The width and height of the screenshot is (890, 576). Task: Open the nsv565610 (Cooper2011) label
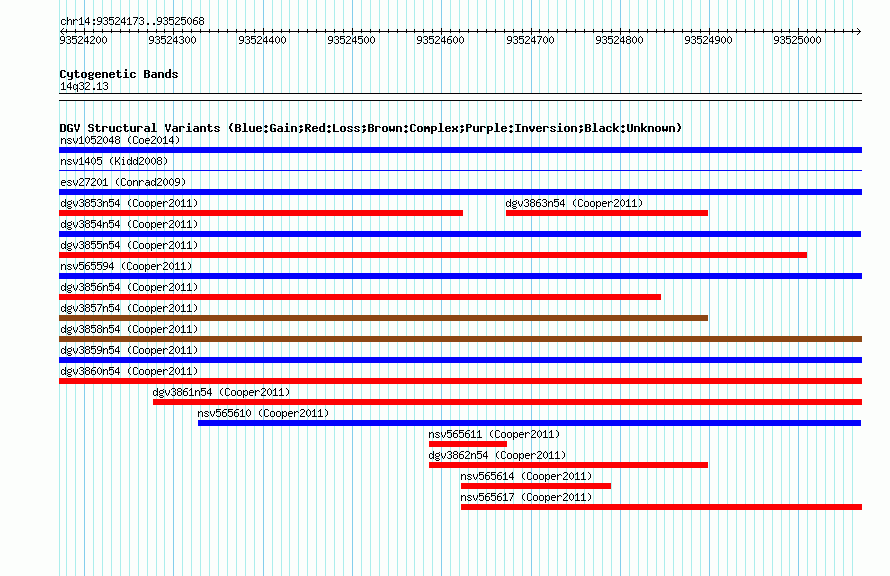(263, 413)
